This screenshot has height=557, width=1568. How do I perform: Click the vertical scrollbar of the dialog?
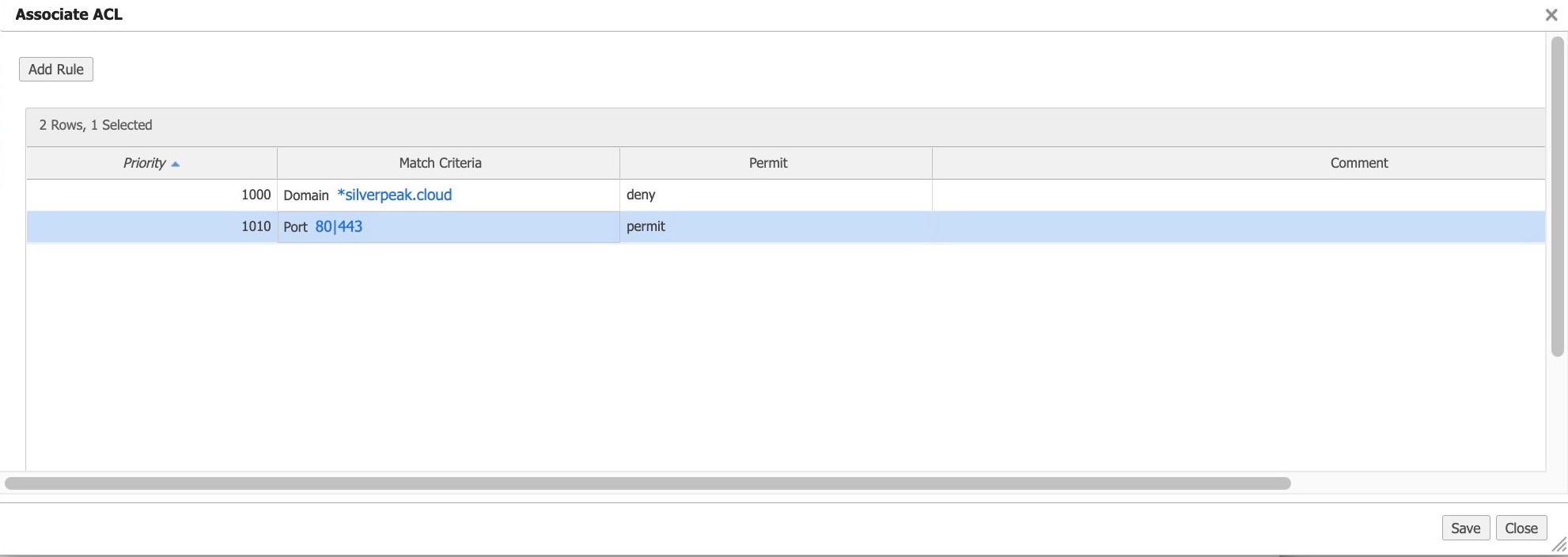[x=1557, y=198]
